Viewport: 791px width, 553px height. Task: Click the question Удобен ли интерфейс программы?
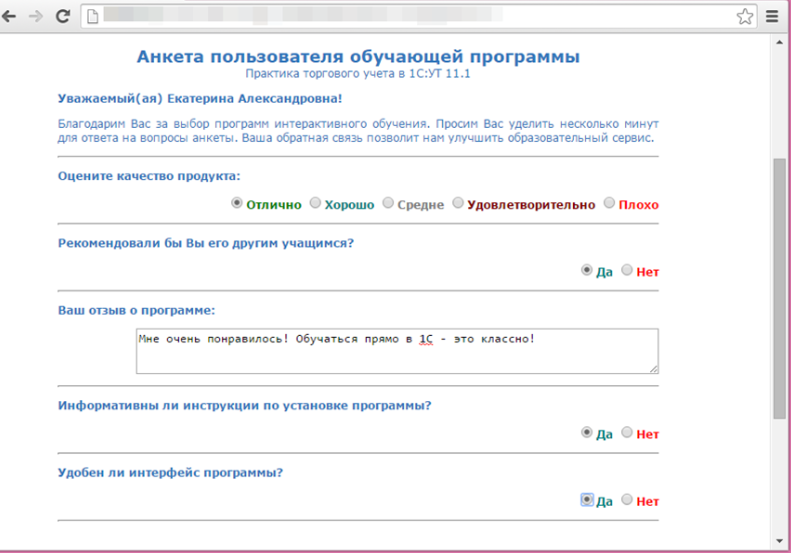pyautogui.click(x=170, y=473)
